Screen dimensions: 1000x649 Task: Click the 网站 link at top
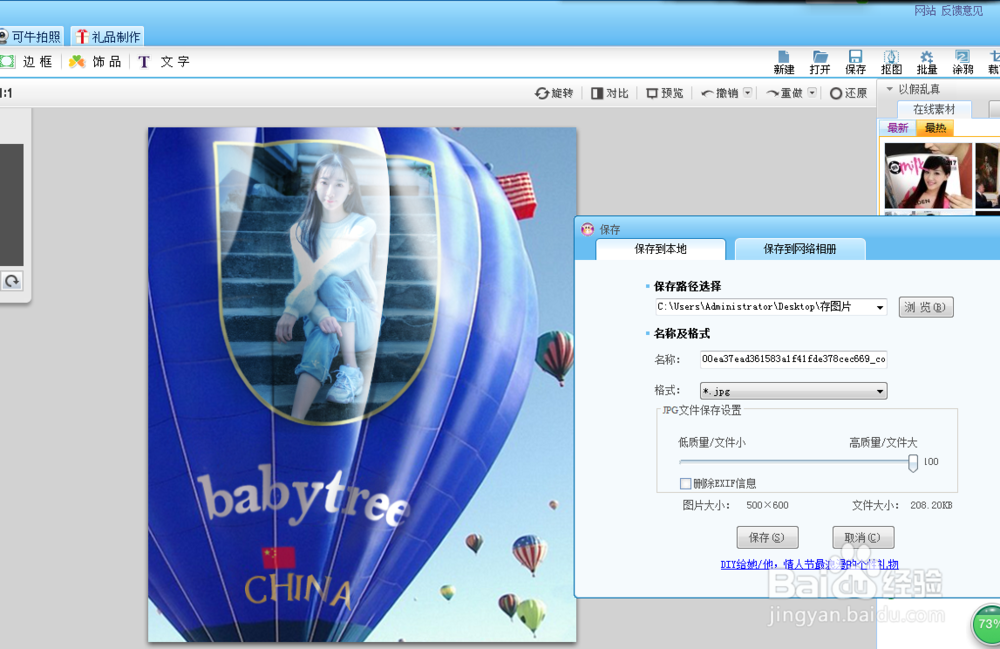925,10
